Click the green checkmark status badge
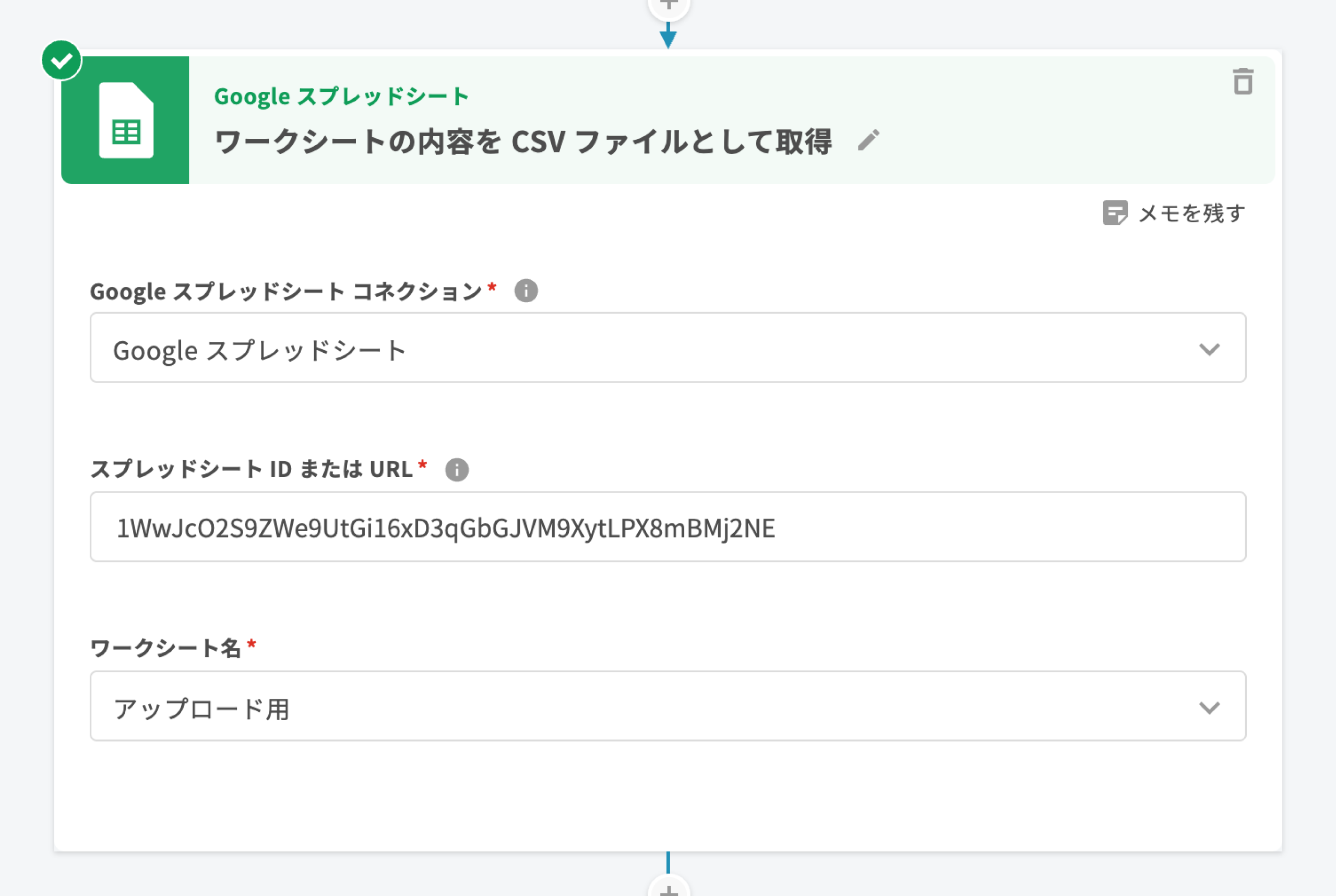This screenshot has width=1336, height=896. coord(62,60)
